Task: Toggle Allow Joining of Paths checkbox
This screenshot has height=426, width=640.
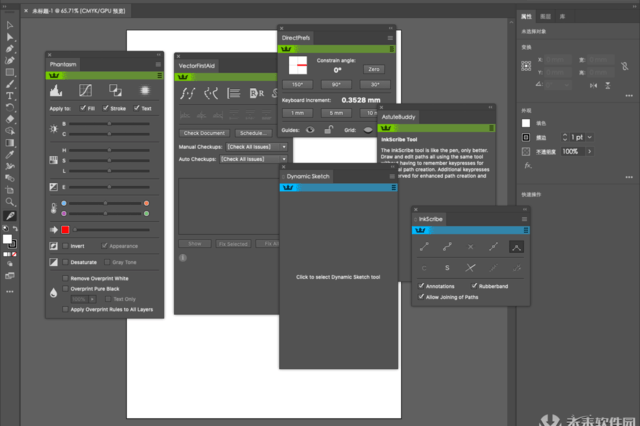Action: (421, 297)
